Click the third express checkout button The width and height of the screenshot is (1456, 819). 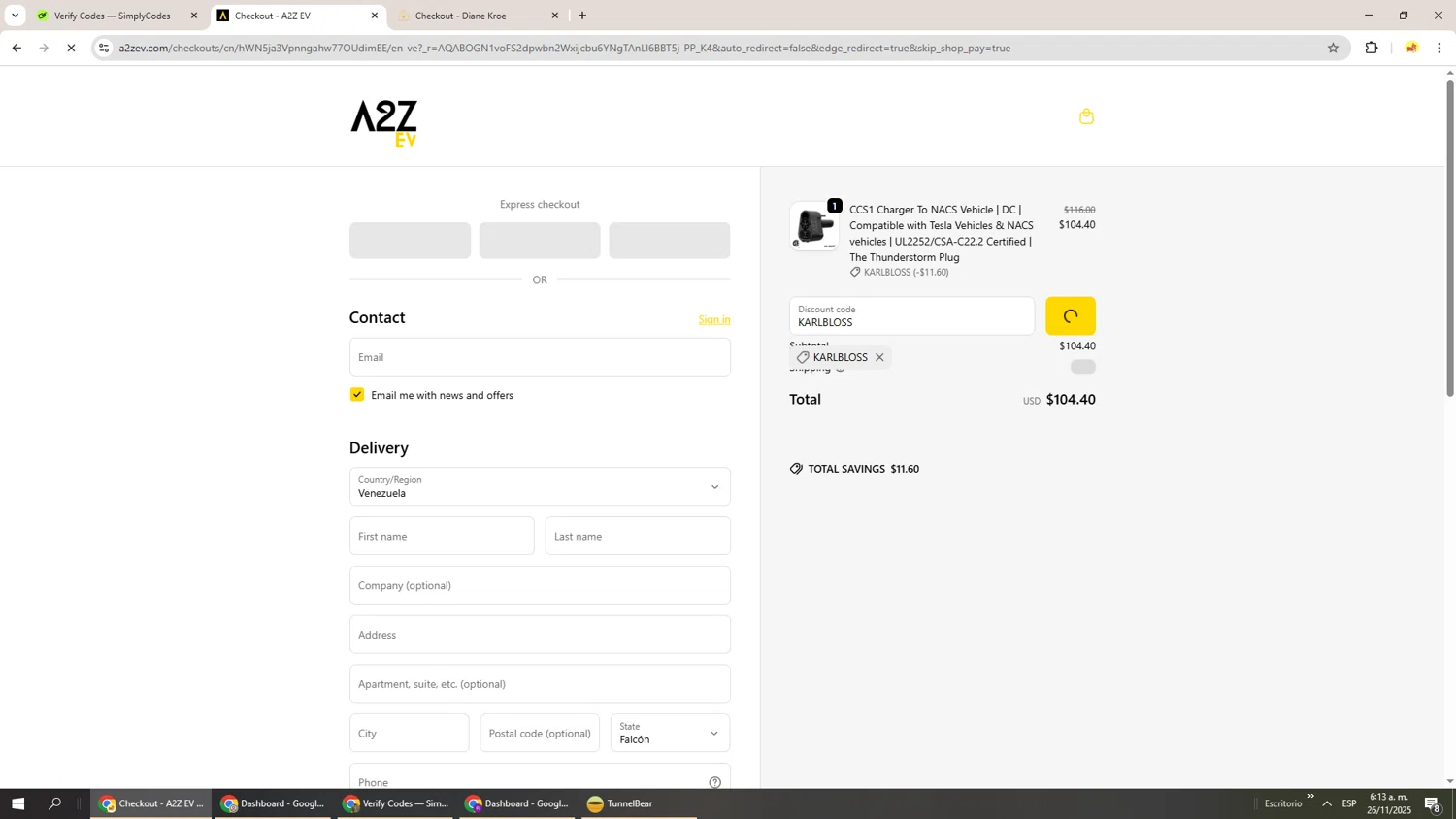pyautogui.click(x=670, y=241)
